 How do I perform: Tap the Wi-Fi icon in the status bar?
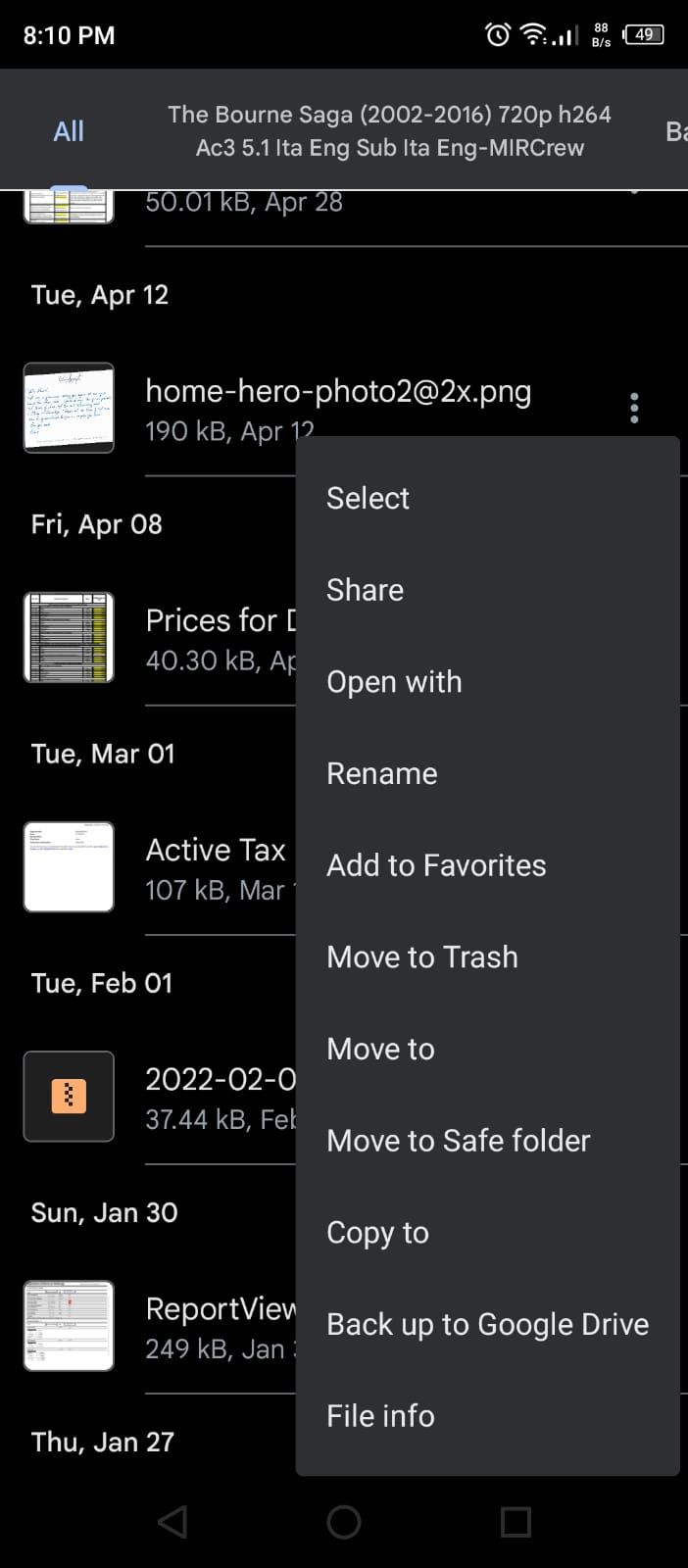[x=532, y=34]
